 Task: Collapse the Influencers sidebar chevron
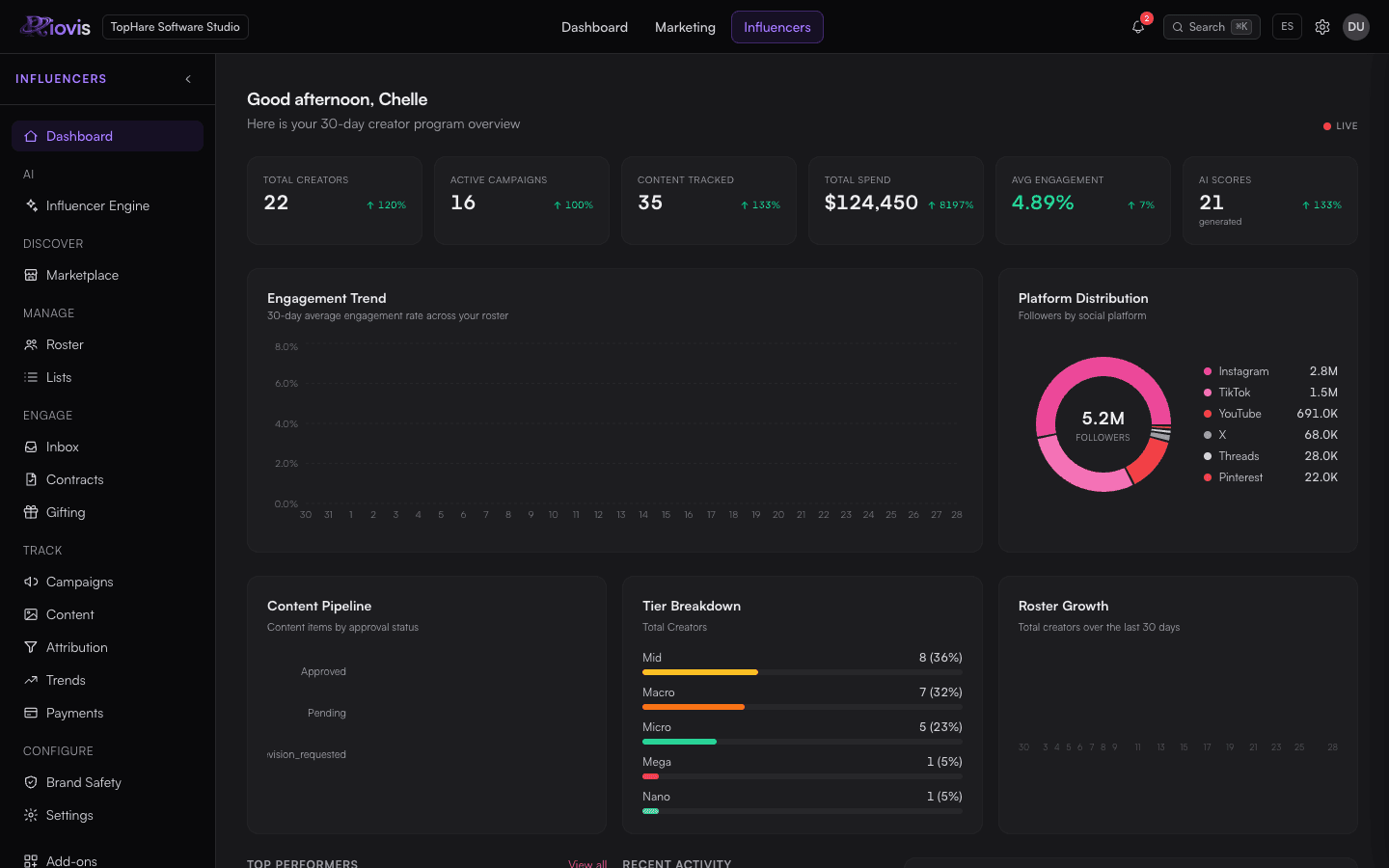pos(188,79)
